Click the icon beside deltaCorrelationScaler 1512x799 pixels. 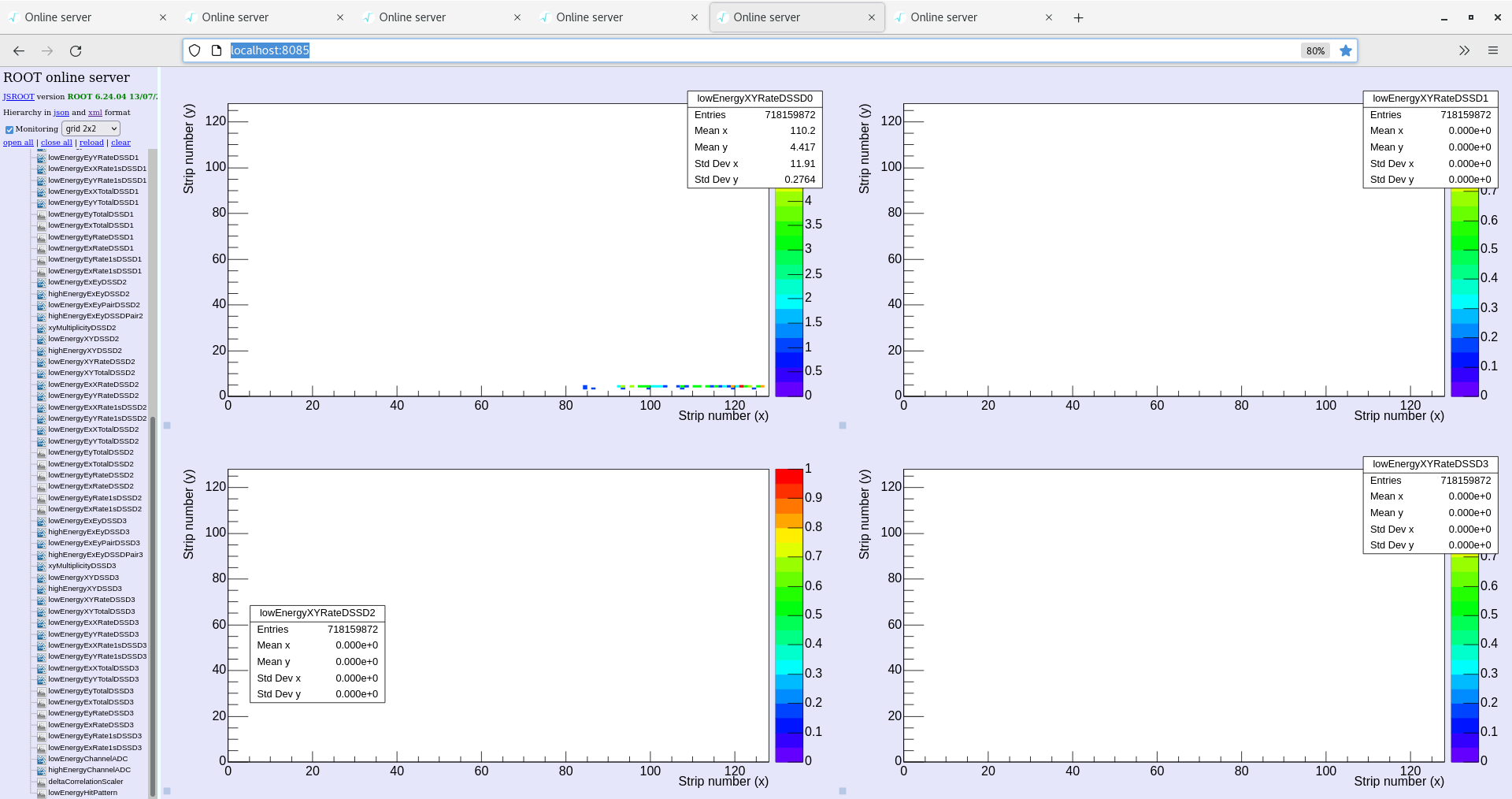tap(42, 782)
